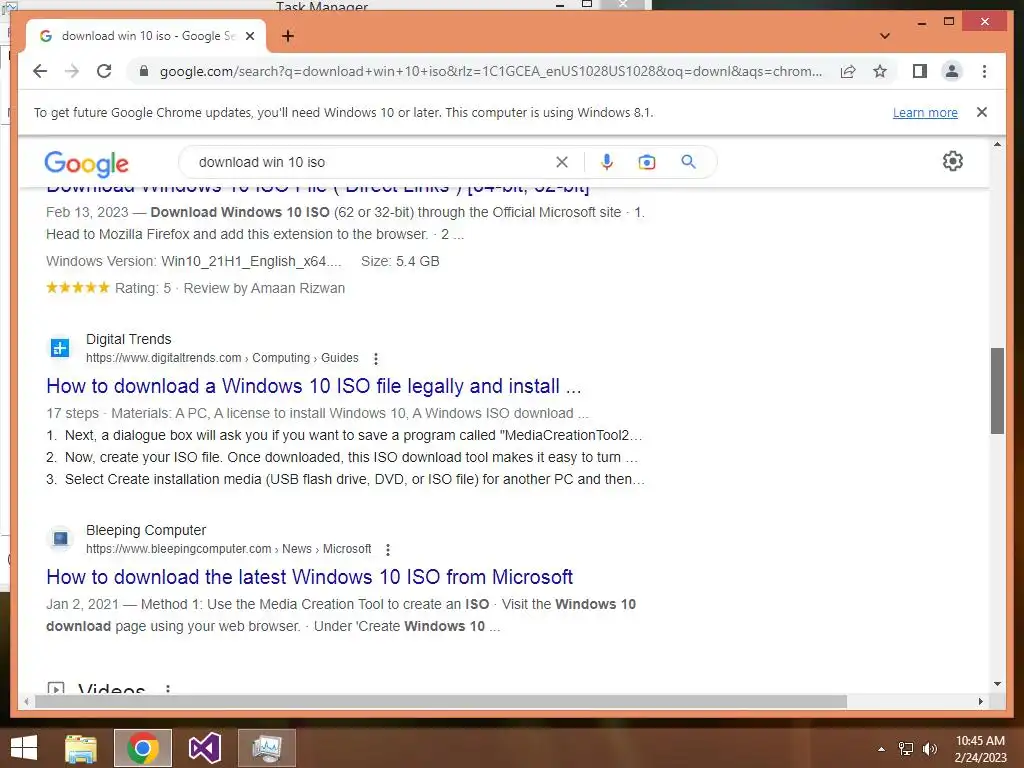This screenshot has height=768, width=1024.
Task: Open the Chrome profile avatar
Action: [x=952, y=71]
